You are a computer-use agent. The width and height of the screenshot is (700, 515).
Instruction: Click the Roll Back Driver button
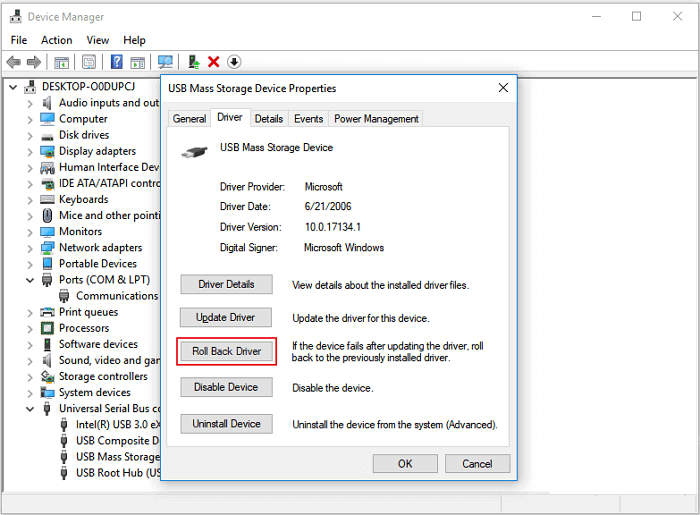click(x=226, y=351)
